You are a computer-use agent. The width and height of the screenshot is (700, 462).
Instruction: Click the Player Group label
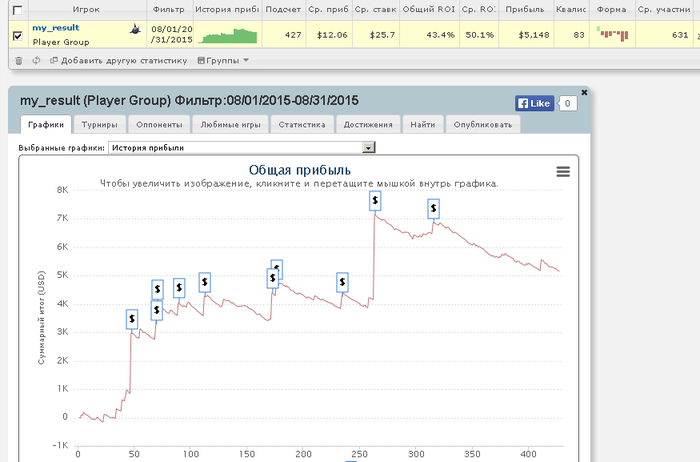[61, 42]
